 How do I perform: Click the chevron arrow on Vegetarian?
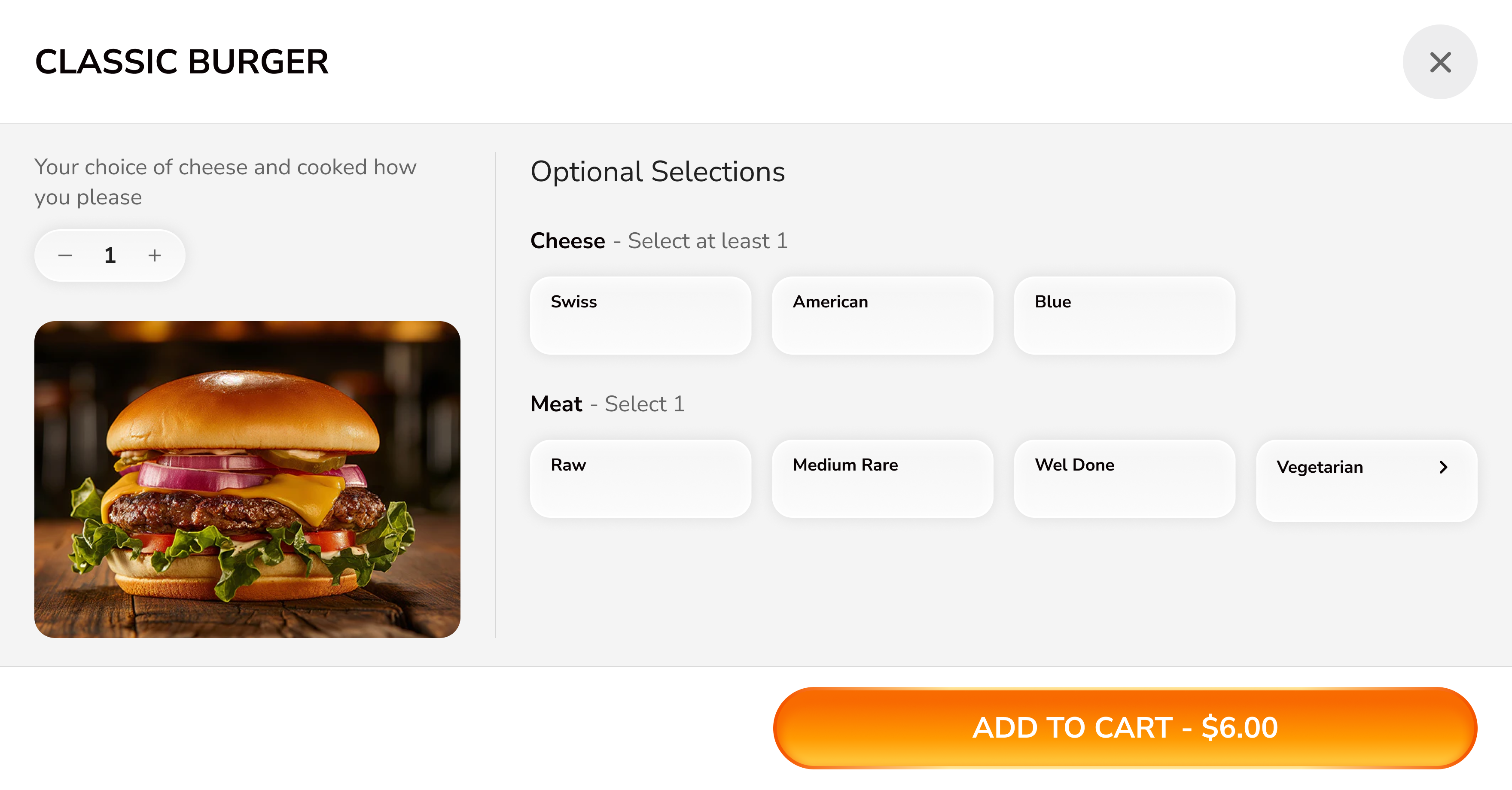coord(1443,467)
